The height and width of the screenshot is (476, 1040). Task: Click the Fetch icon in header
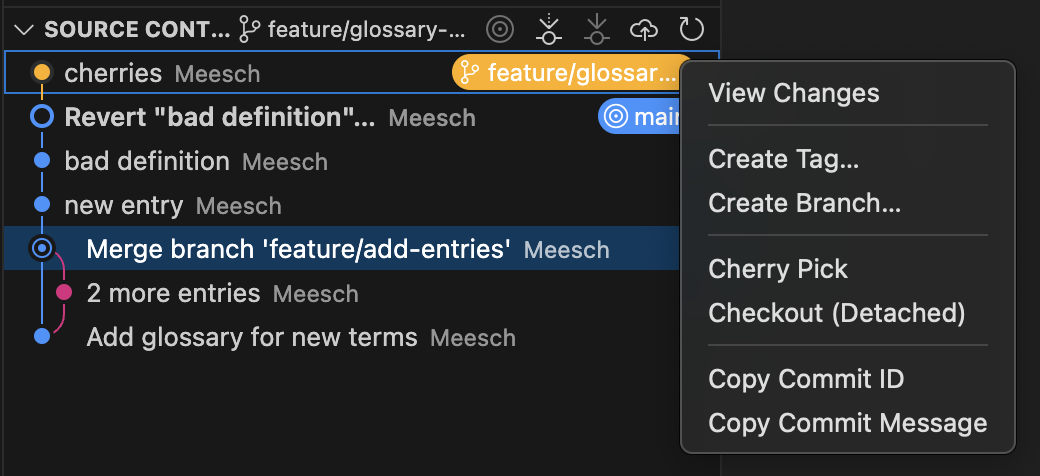(x=549, y=29)
